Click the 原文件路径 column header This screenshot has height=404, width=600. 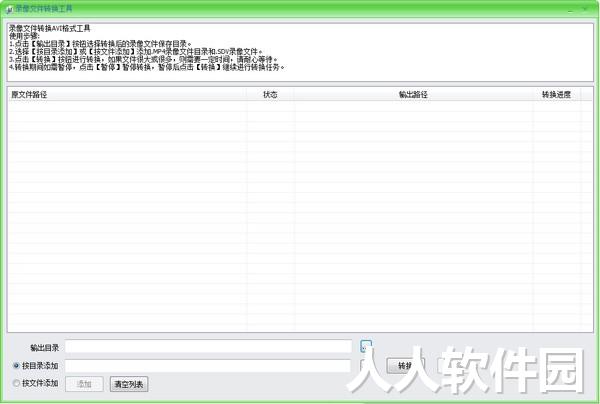127,94
